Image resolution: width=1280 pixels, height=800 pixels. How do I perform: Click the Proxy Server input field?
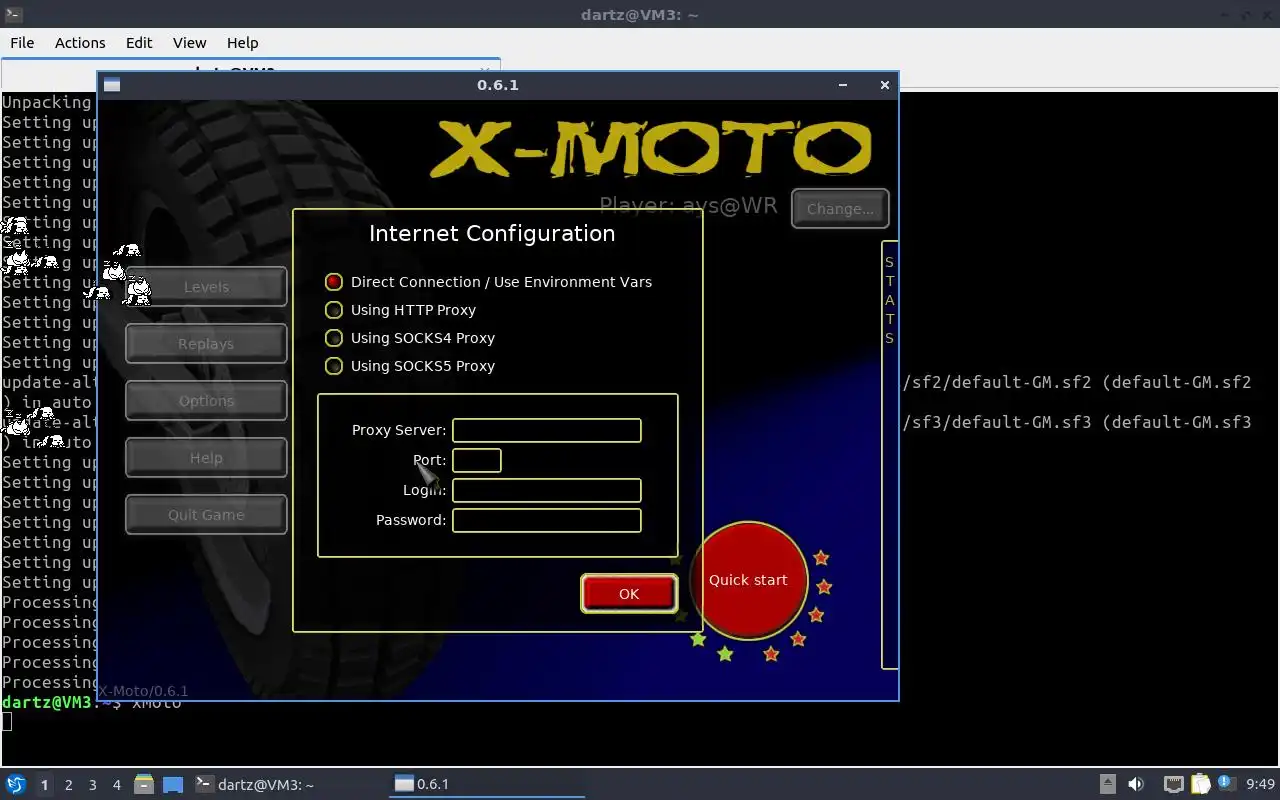point(547,430)
